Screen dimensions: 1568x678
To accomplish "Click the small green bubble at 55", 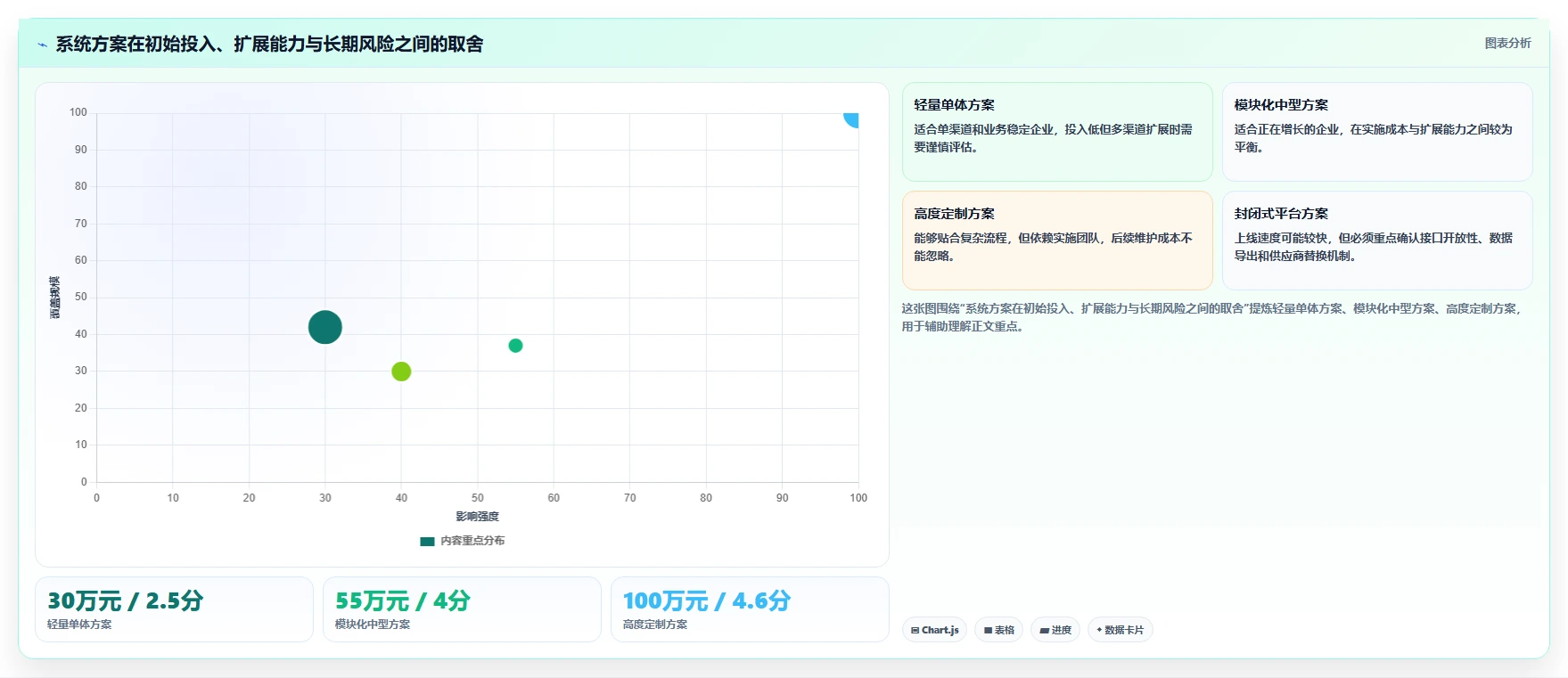I will click(515, 346).
